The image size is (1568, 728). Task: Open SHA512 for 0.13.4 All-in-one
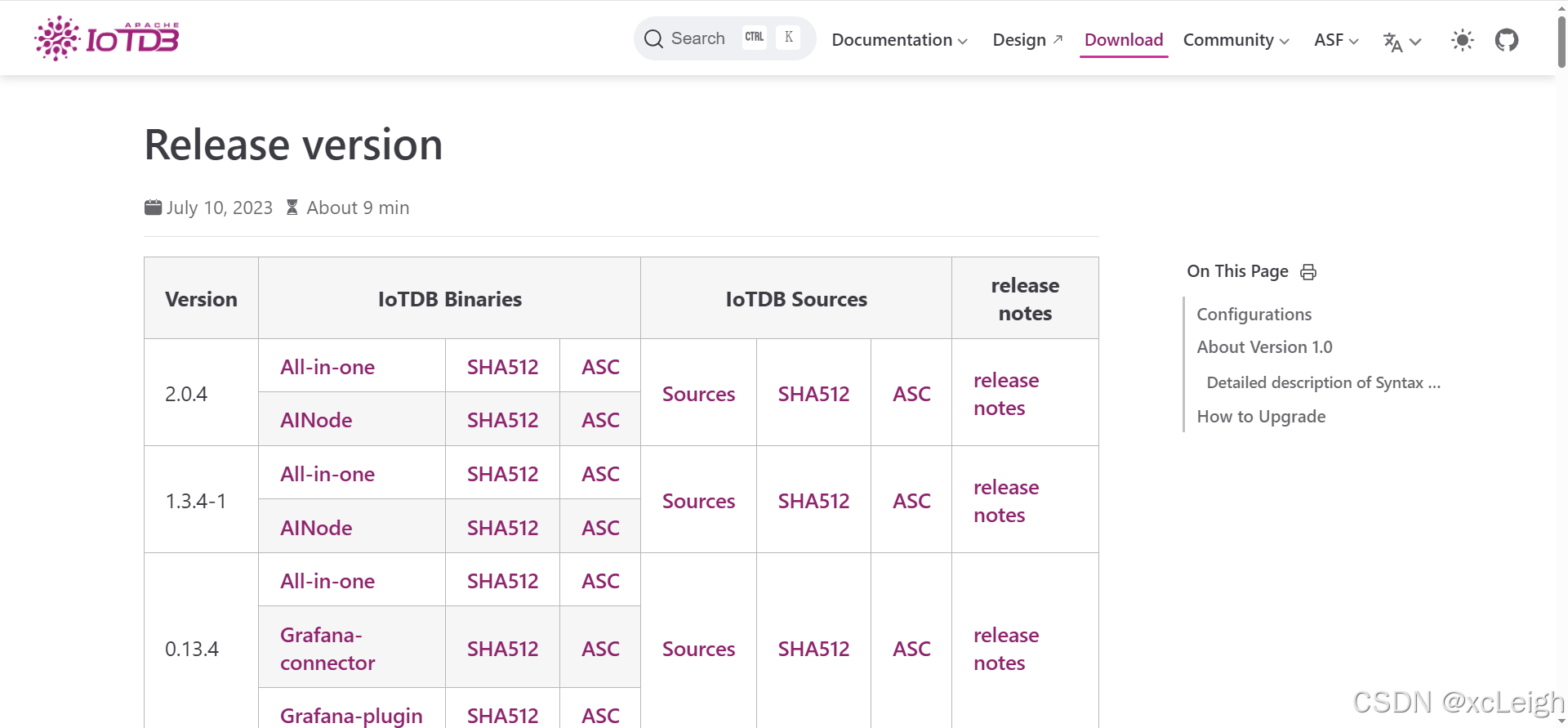pos(502,581)
